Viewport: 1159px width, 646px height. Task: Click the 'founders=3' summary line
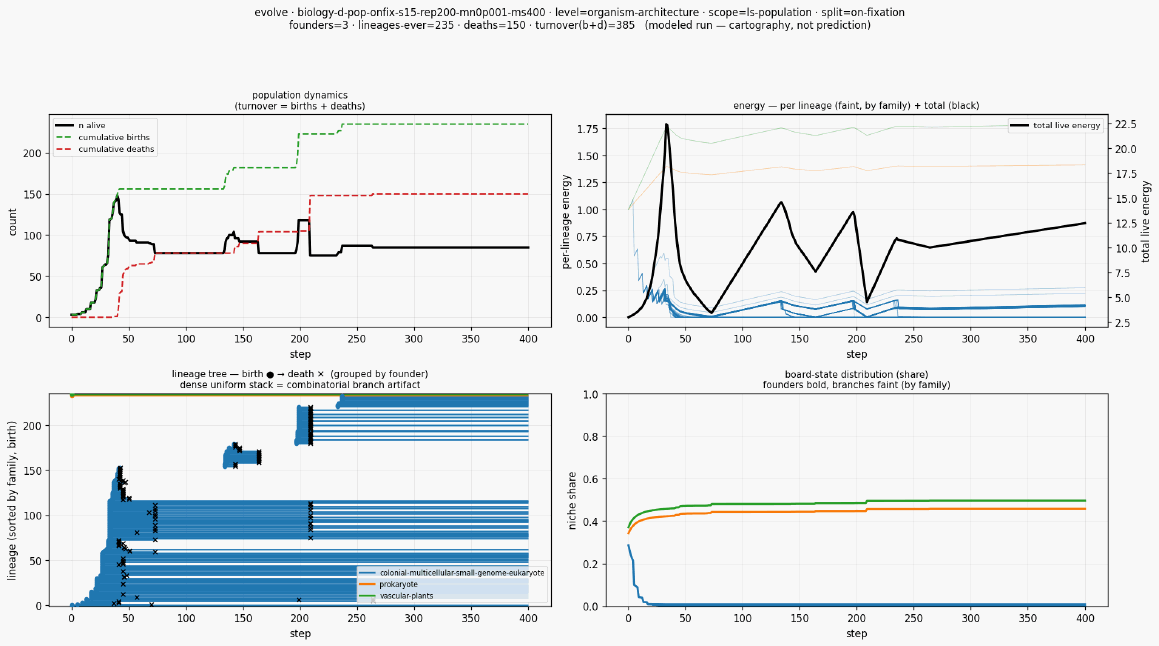(x=580, y=25)
